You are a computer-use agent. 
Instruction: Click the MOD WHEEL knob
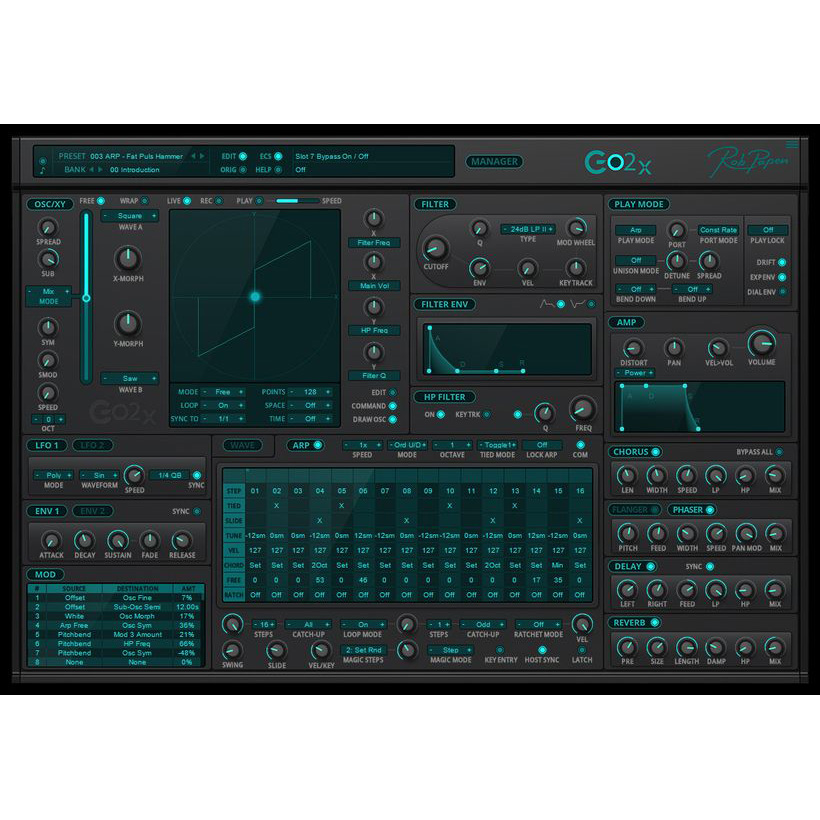(x=576, y=228)
